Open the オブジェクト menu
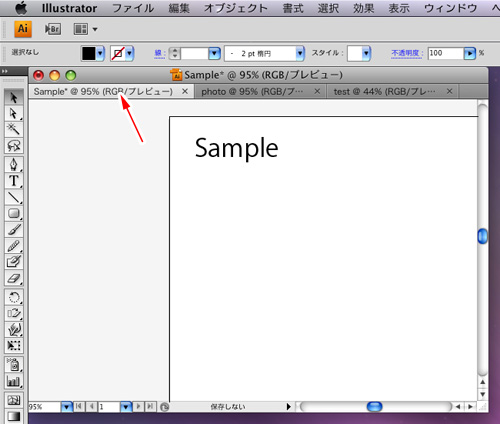500x424 pixels. coord(236,8)
